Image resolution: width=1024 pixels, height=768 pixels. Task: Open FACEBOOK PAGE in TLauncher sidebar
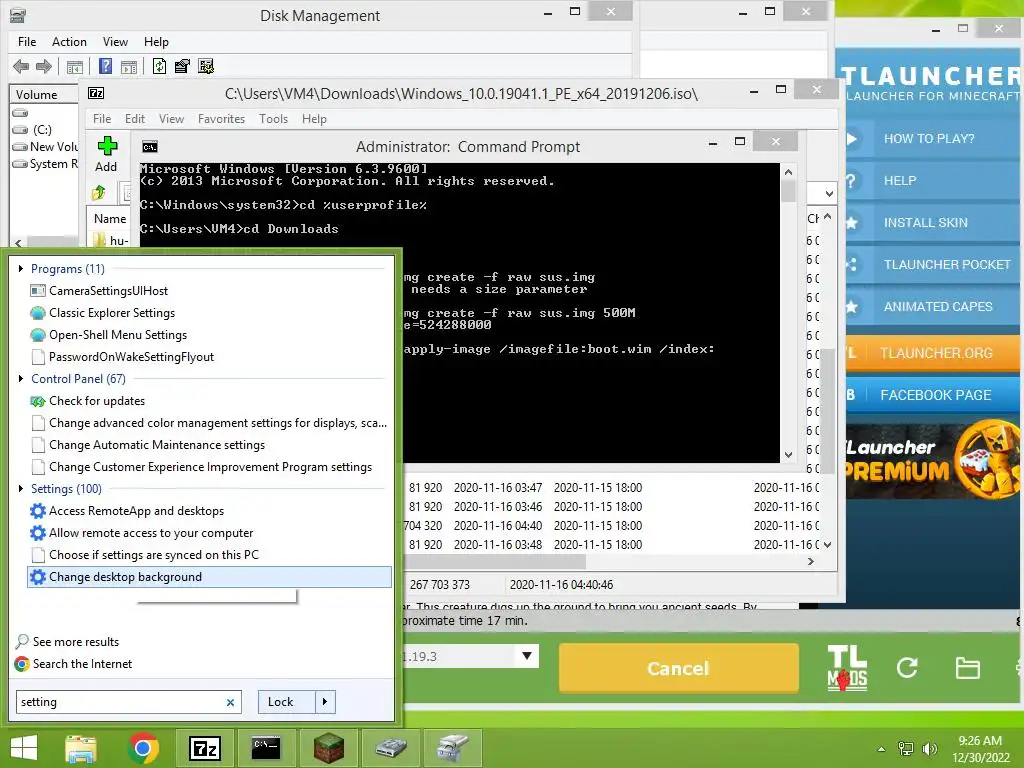pyautogui.click(x=935, y=395)
